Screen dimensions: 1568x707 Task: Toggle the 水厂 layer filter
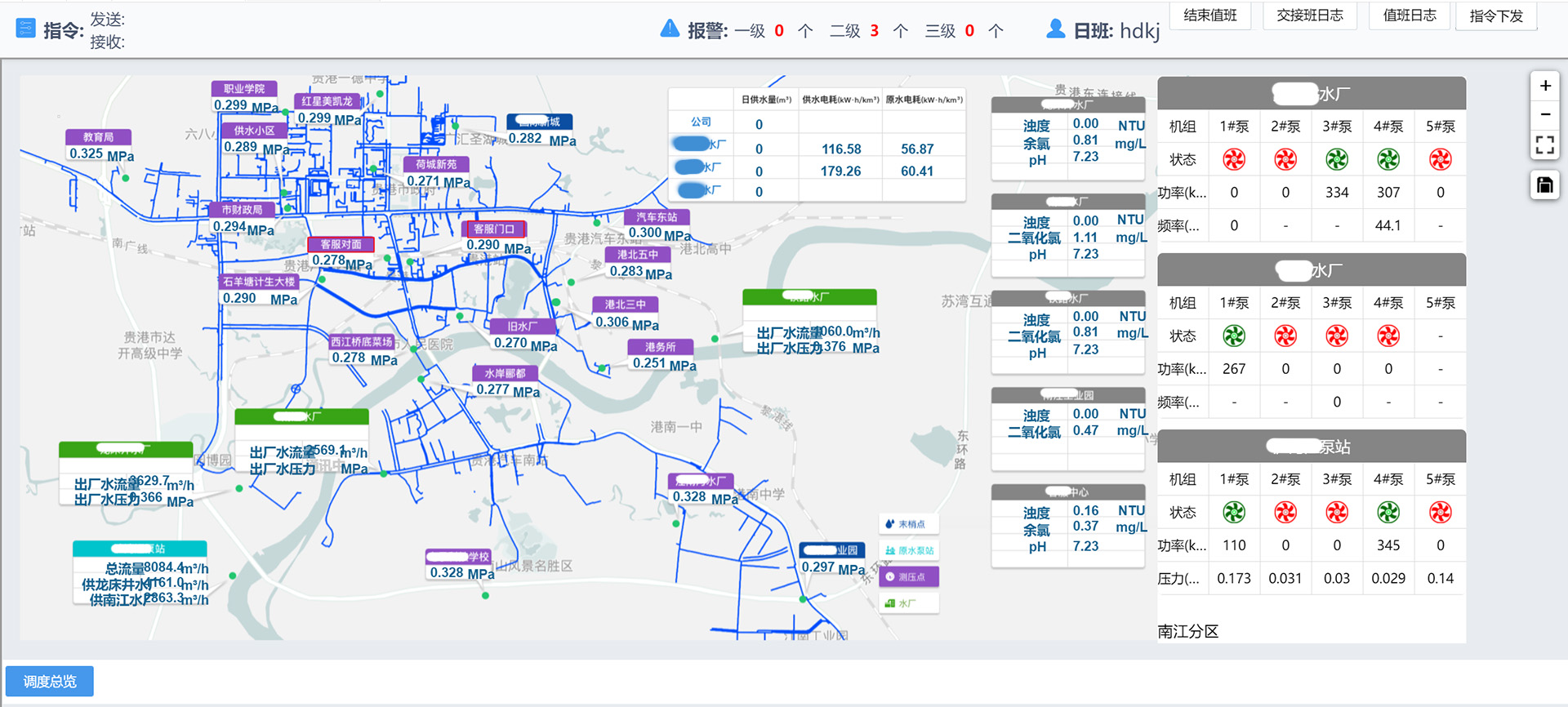[909, 603]
